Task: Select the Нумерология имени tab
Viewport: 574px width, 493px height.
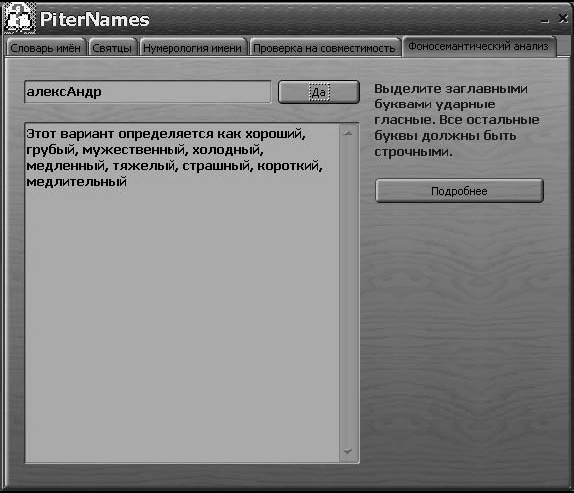Action: tap(193, 48)
